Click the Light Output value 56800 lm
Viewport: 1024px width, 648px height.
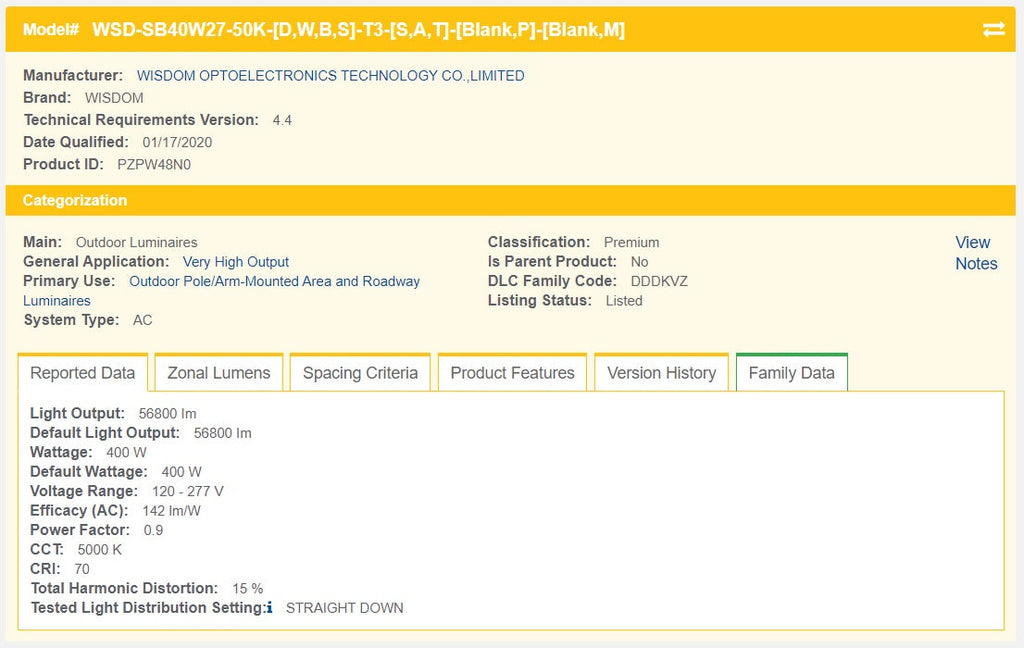tap(168, 413)
